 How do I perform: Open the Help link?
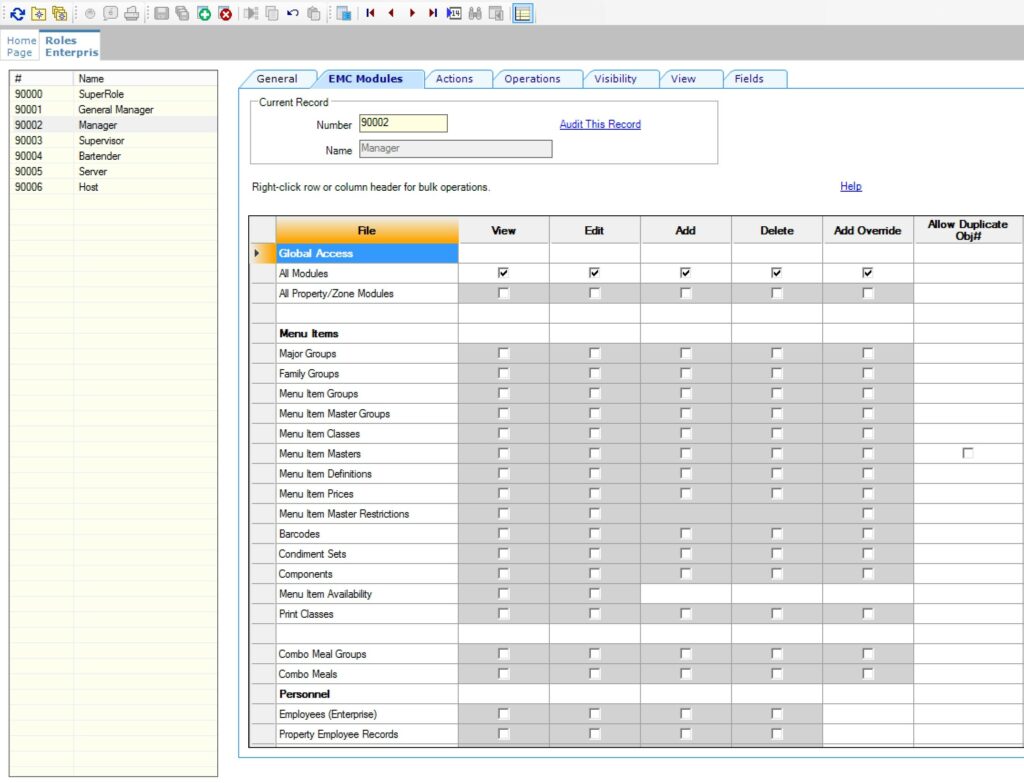[850, 186]
